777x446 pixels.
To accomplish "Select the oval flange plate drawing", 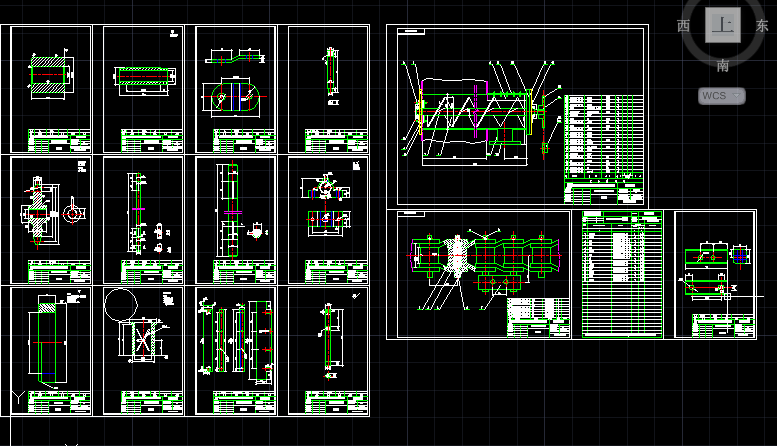I will pos(235,97).
